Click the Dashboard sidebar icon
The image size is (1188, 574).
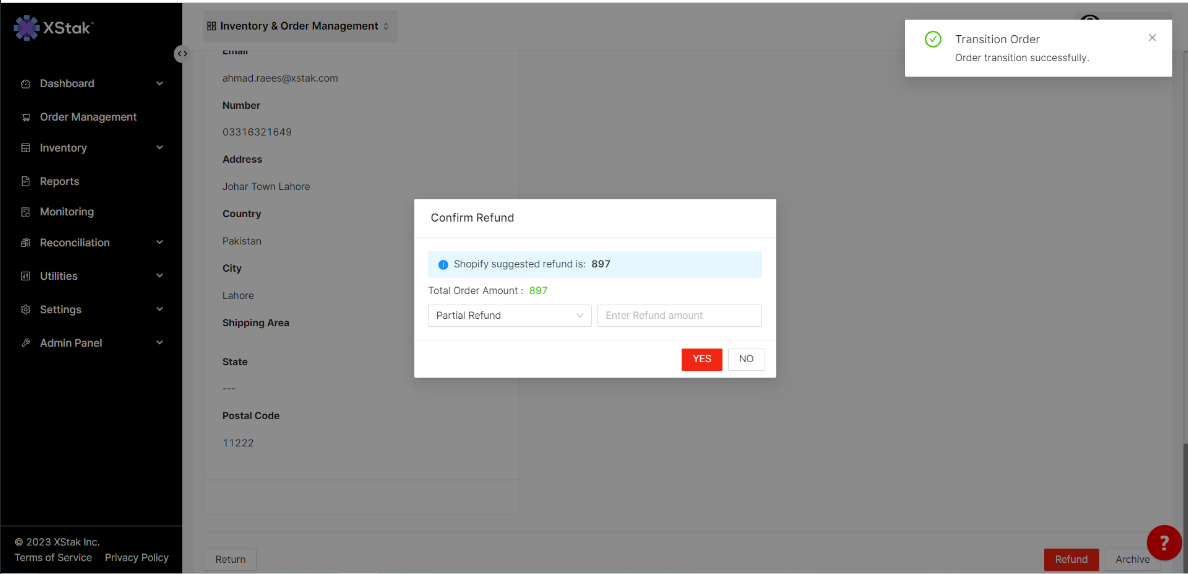[x=26, y=84]
